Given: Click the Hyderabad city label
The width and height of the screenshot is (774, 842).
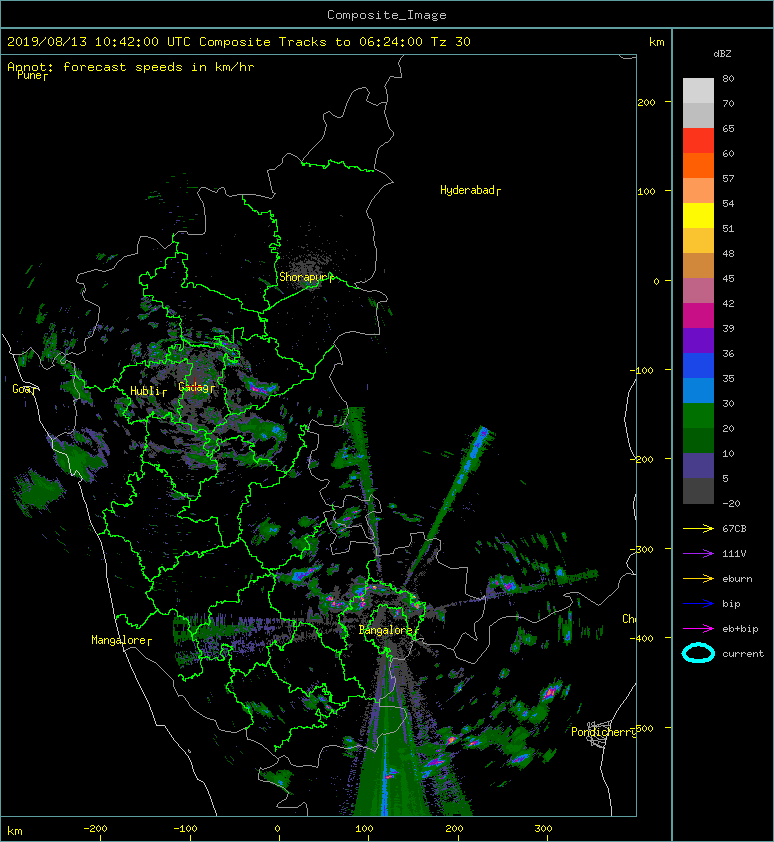Looking at the screenshot, I should [467, 190].
